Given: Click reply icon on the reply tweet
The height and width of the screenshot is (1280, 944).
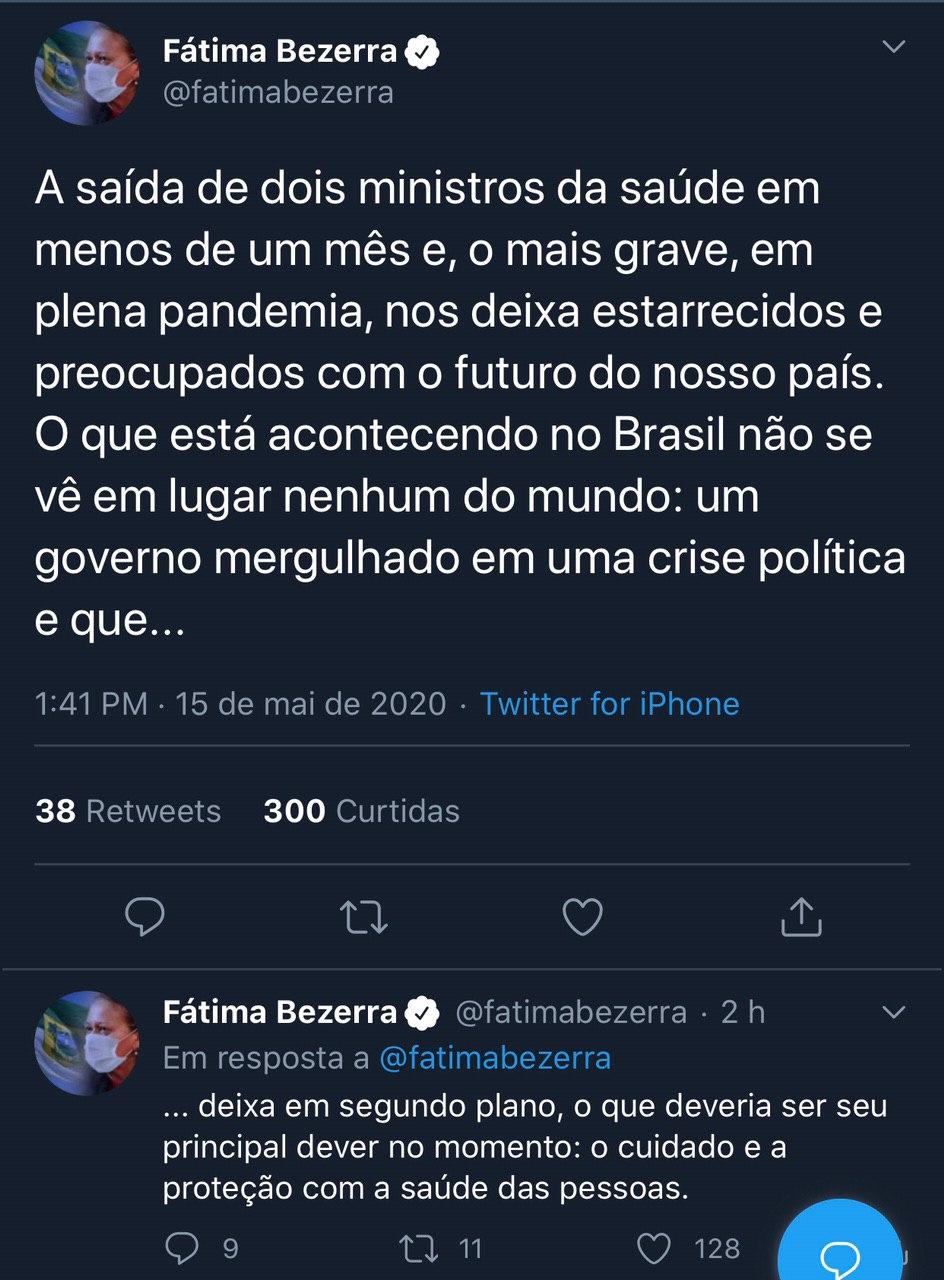Looking at the screenshot, I should 182,1247.
